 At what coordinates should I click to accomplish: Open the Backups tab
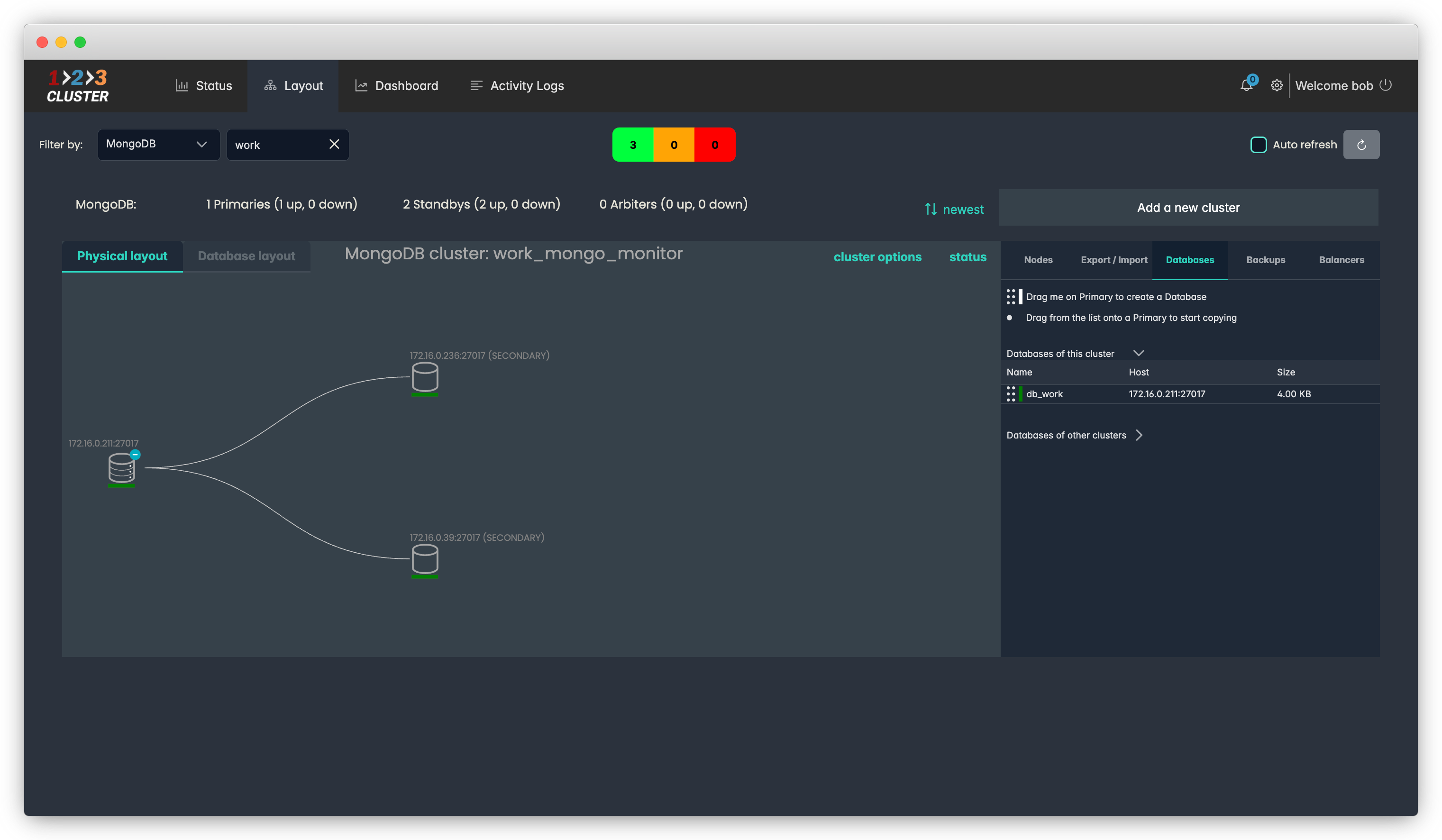pos(1265,260)
